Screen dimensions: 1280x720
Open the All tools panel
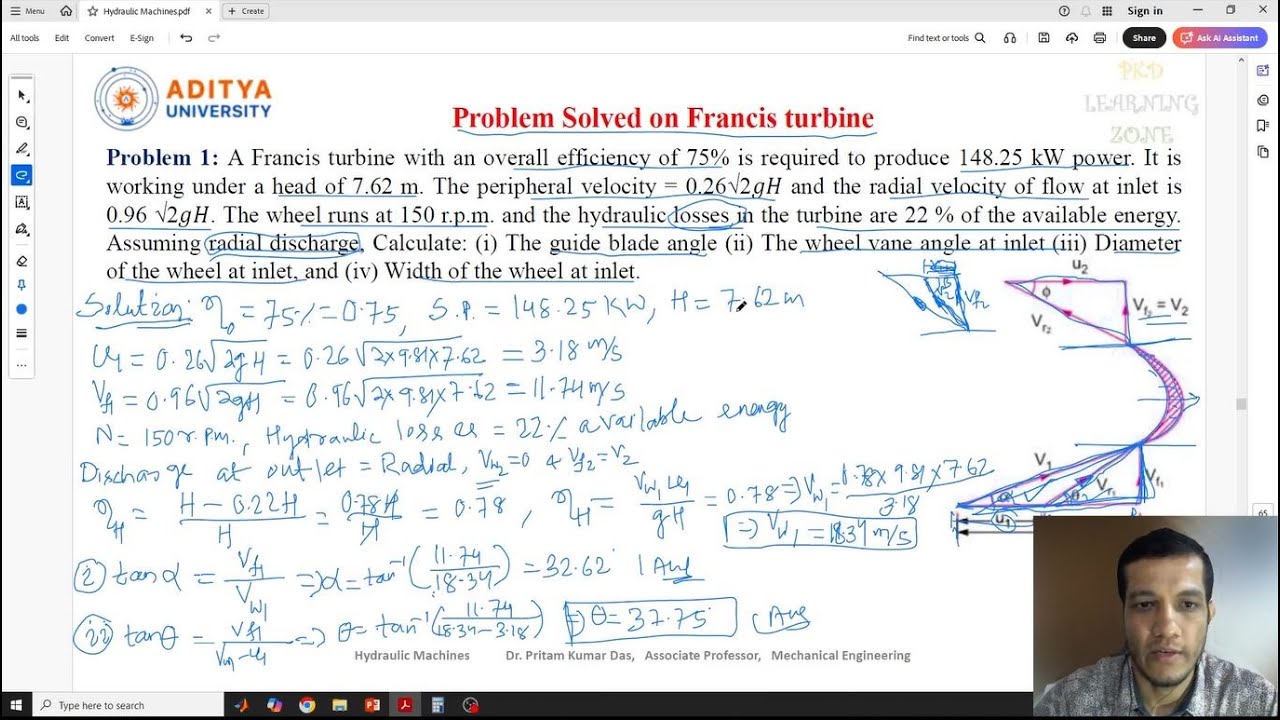click(x=24, y=38)
